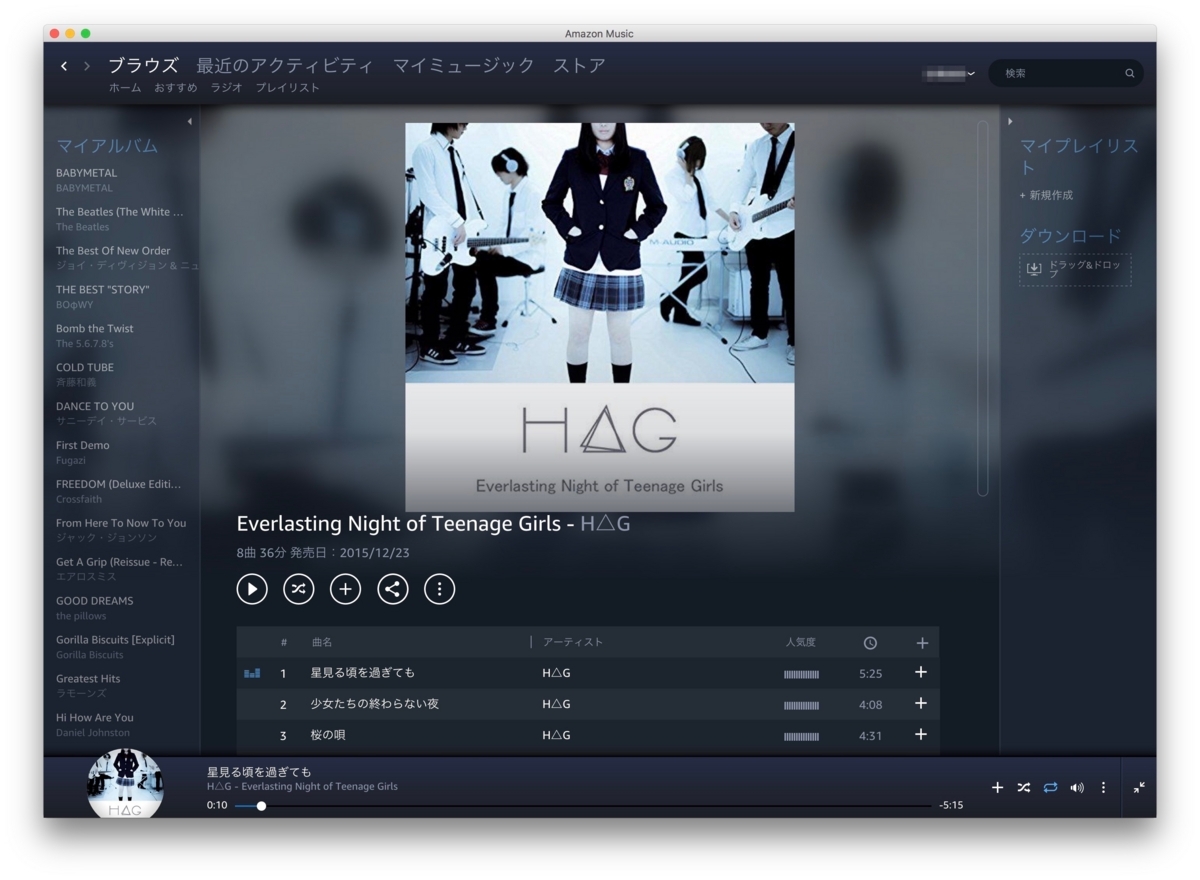The height and width of the screenshot is (880, 1200).
Task: Open The Beatles (The White… album
Action: 120,212
